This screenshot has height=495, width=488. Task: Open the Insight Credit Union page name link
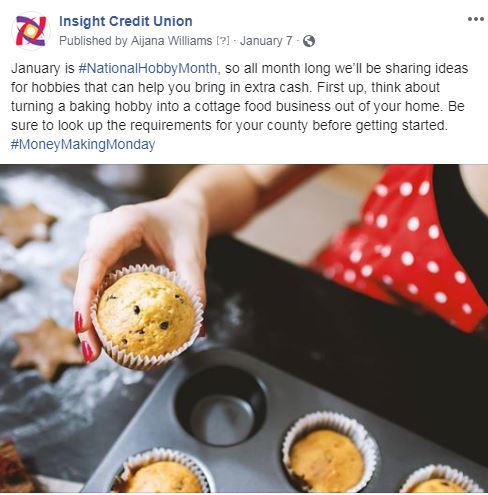point(126,21)
